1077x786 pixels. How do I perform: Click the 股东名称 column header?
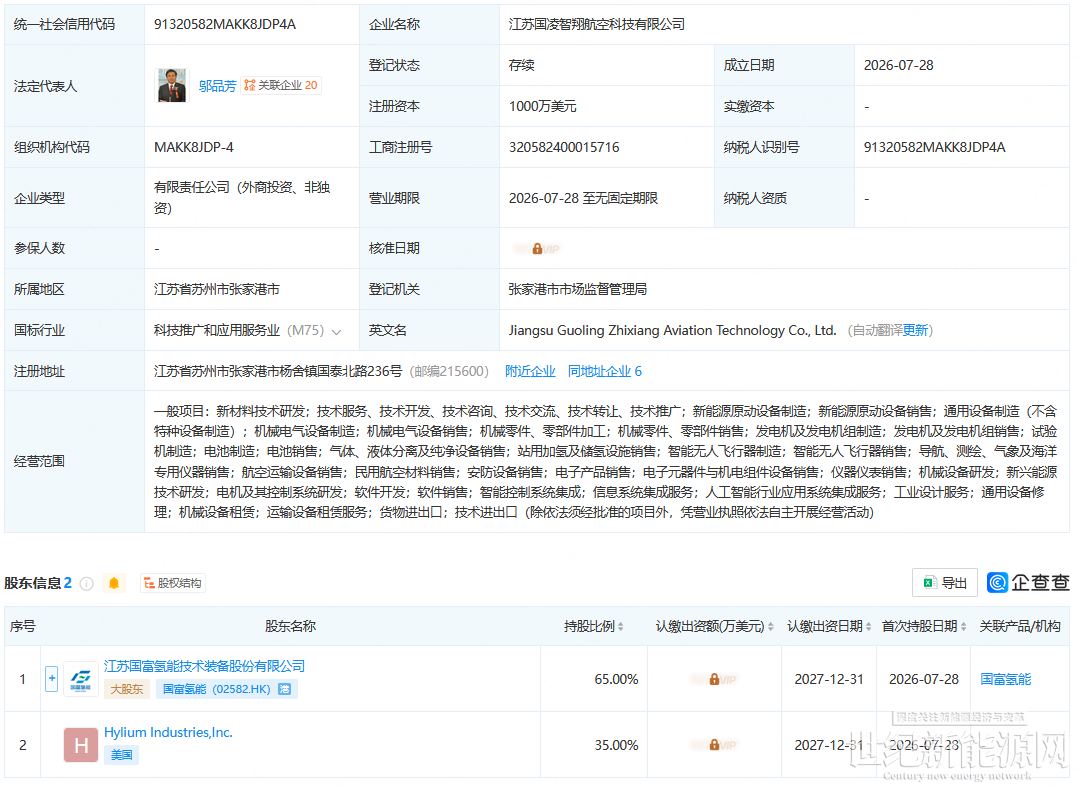(x=290, y=627)
